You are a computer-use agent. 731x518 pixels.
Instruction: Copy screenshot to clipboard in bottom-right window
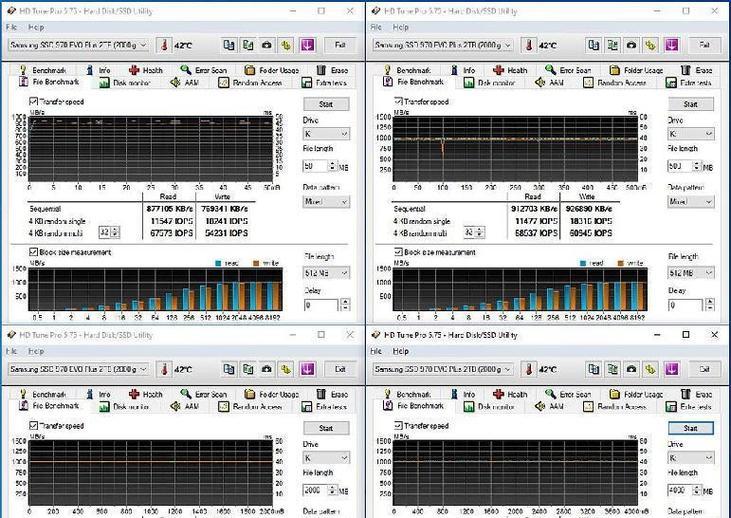(613, 369)
